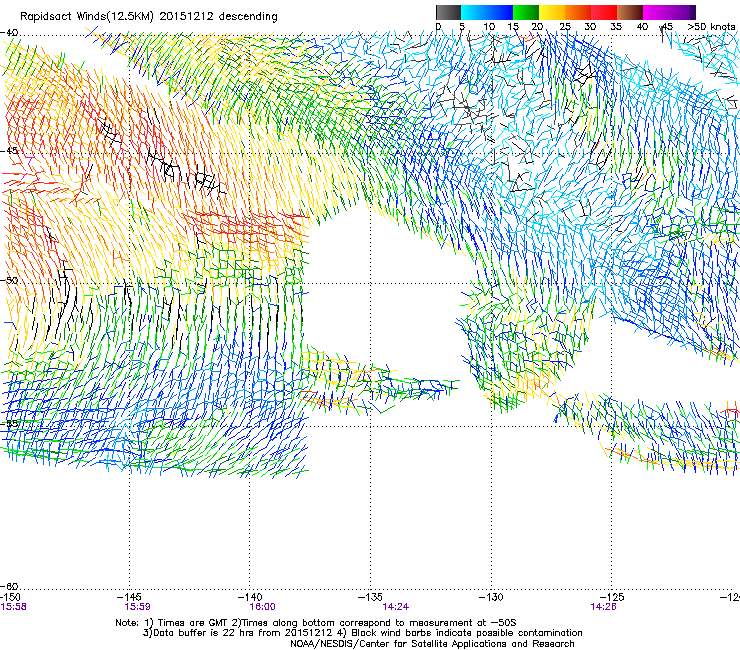Screen dimensions: 740x650
Task: Click the '15' legend scale label
Action: 513,26
